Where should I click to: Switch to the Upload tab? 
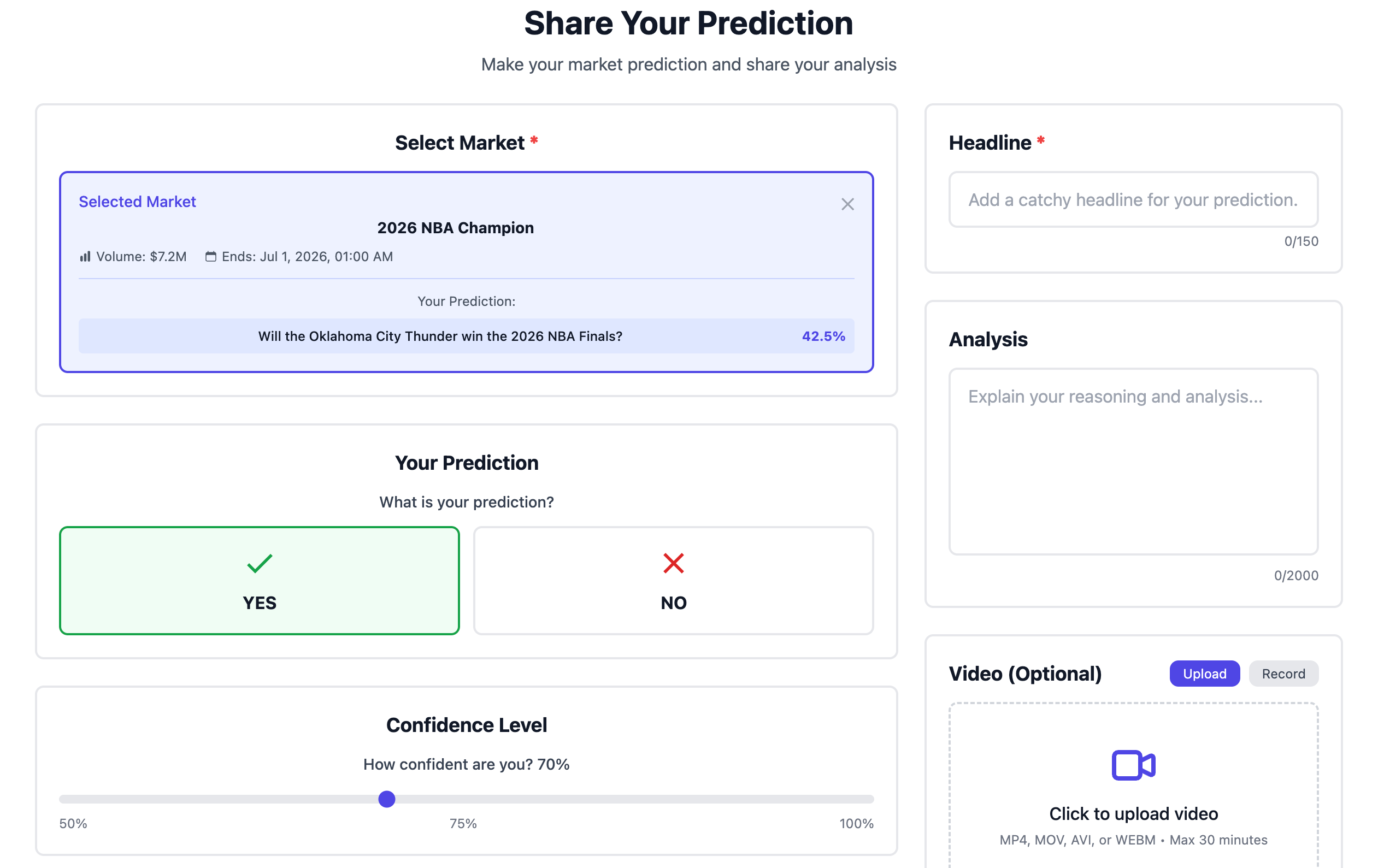1204,674
